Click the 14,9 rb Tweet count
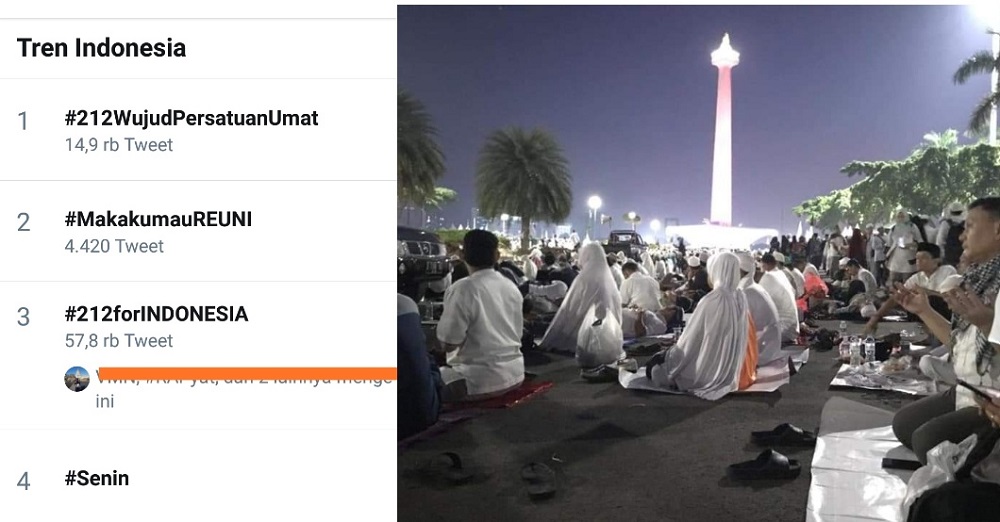1000x522 pixels. tap(119, 145)
